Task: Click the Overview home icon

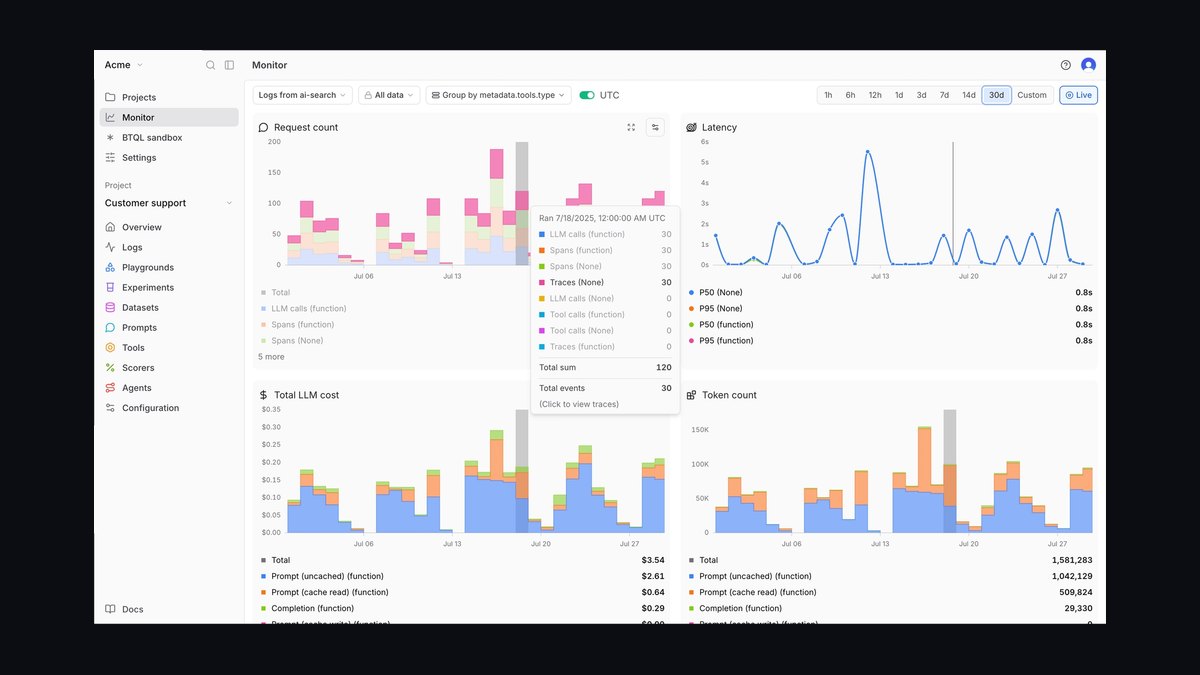Action: coord(111,227)
